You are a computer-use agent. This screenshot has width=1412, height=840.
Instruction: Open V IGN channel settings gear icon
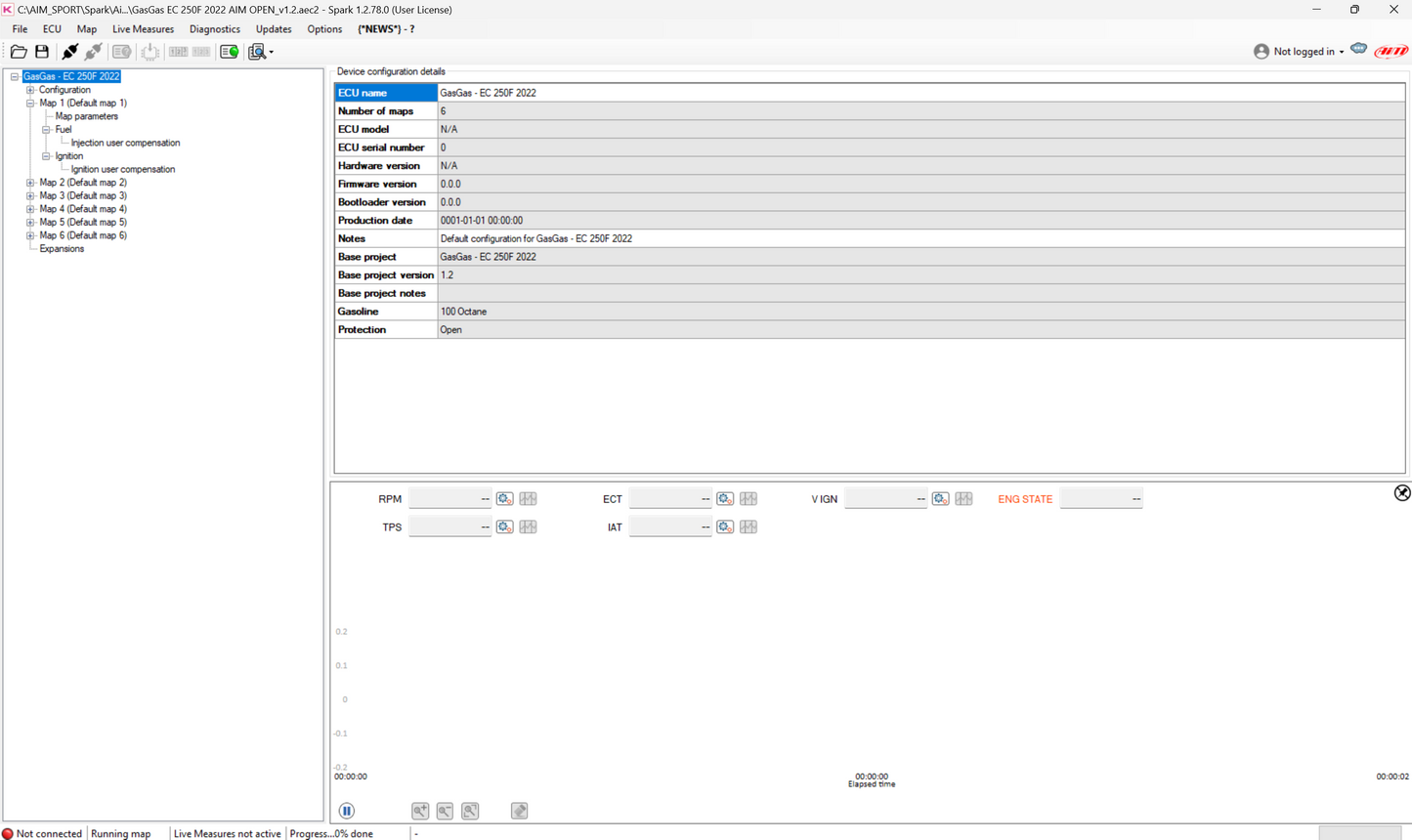(940, 499)
